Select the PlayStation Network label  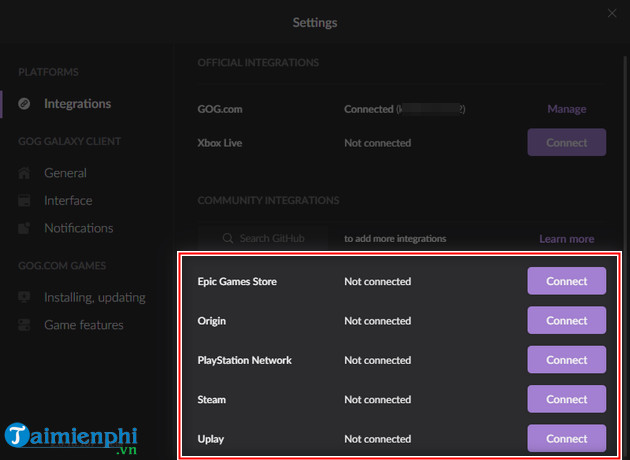(x=244, y=360)
